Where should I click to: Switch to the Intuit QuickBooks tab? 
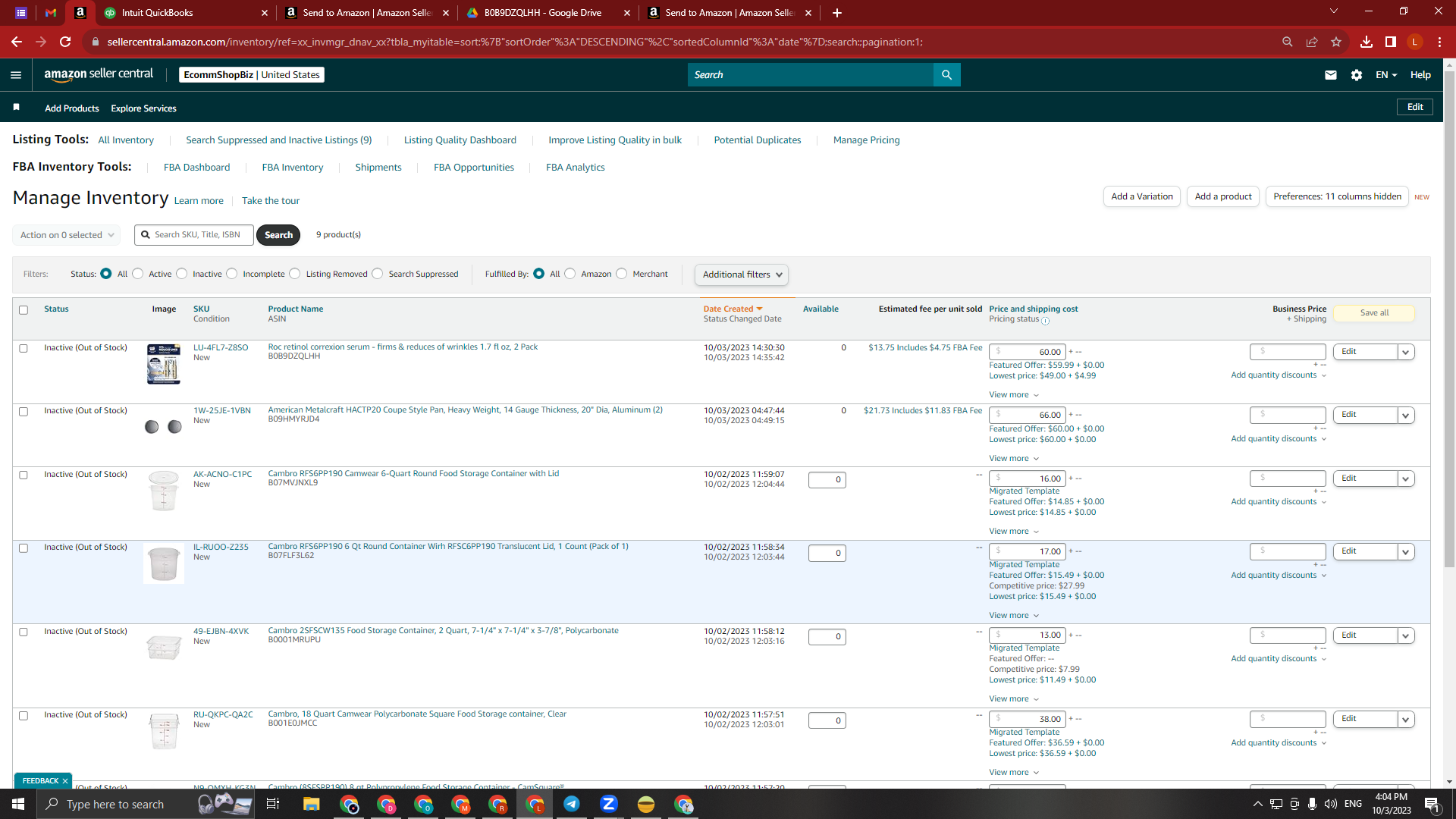pyautogui.click(x=184, y=13)
